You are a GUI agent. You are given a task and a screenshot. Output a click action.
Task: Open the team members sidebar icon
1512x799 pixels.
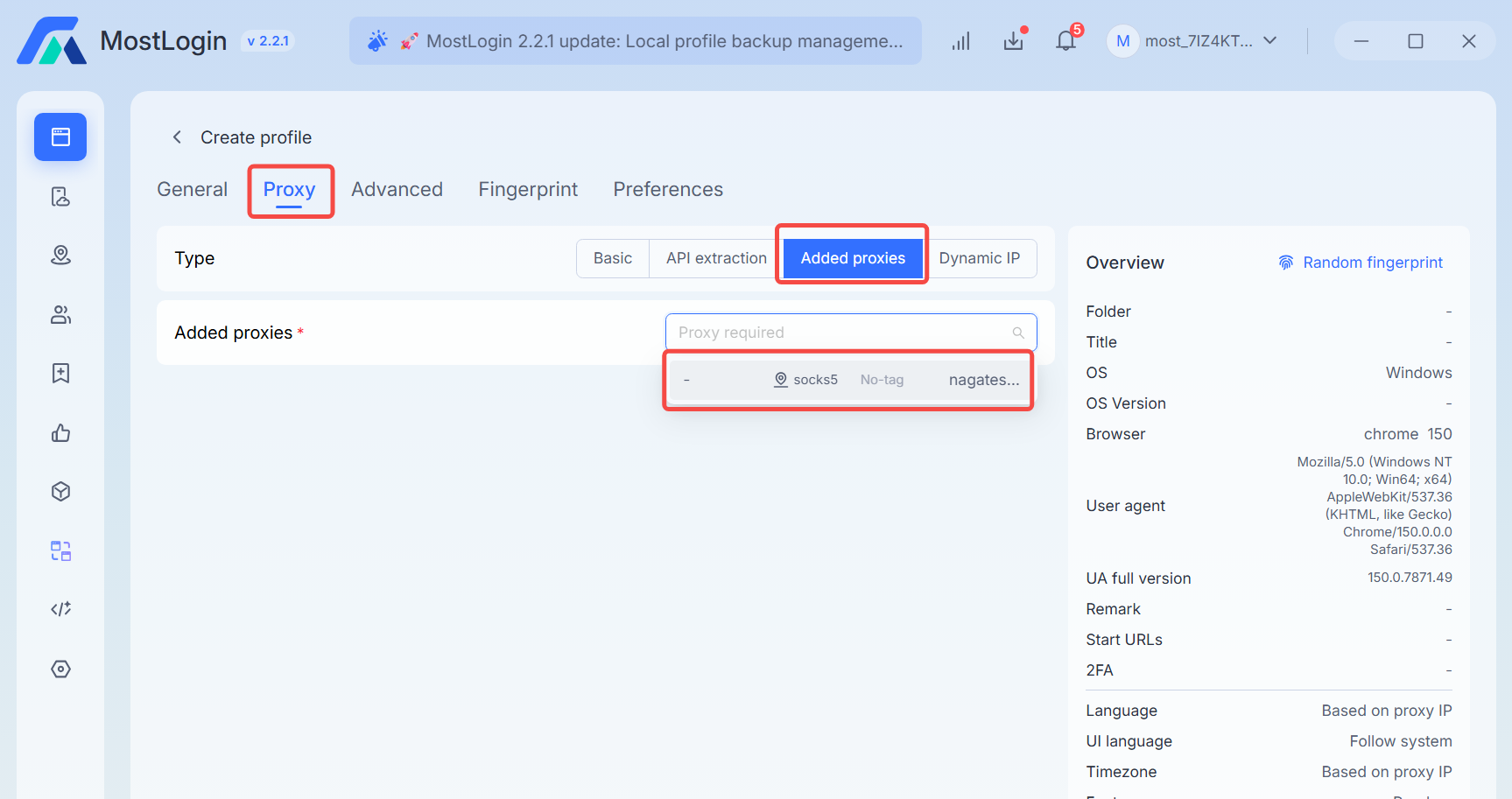tap(60, 314)
